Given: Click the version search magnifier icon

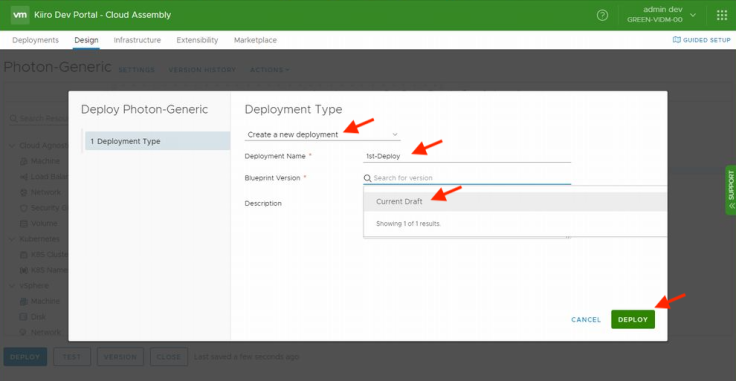Looking at the screenshot, I should click(x=368, y=178).
